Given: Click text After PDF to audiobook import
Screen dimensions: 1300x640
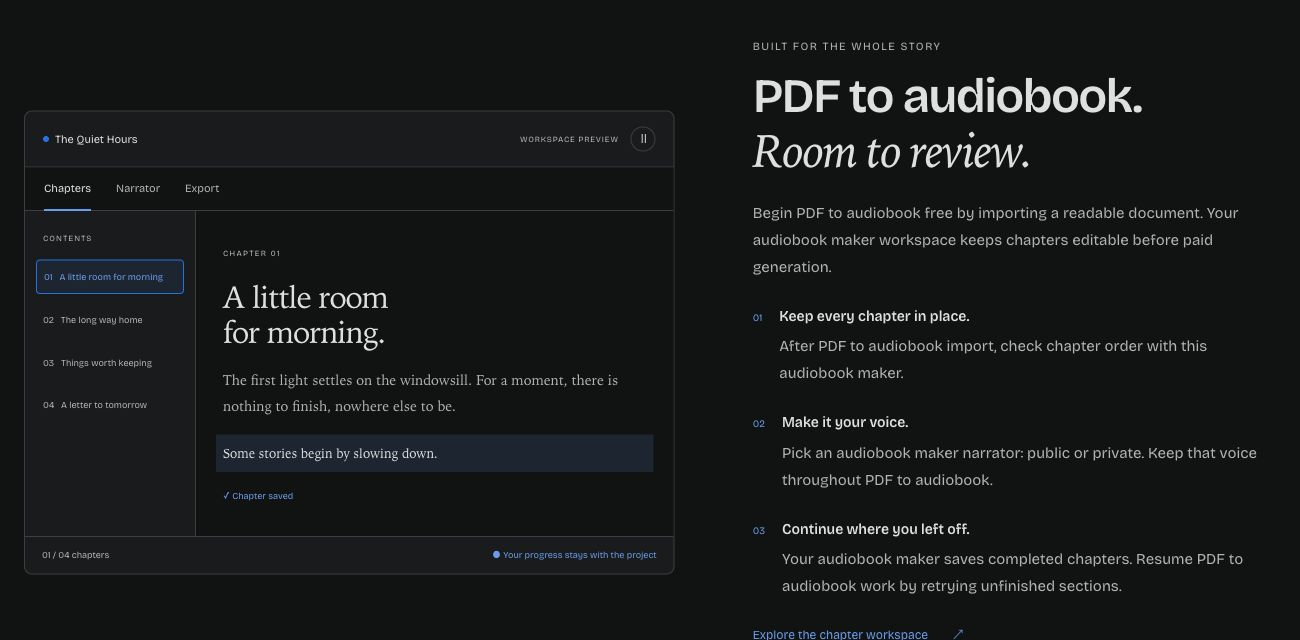Looking at the screenshot, I should [x=993, y=359].
